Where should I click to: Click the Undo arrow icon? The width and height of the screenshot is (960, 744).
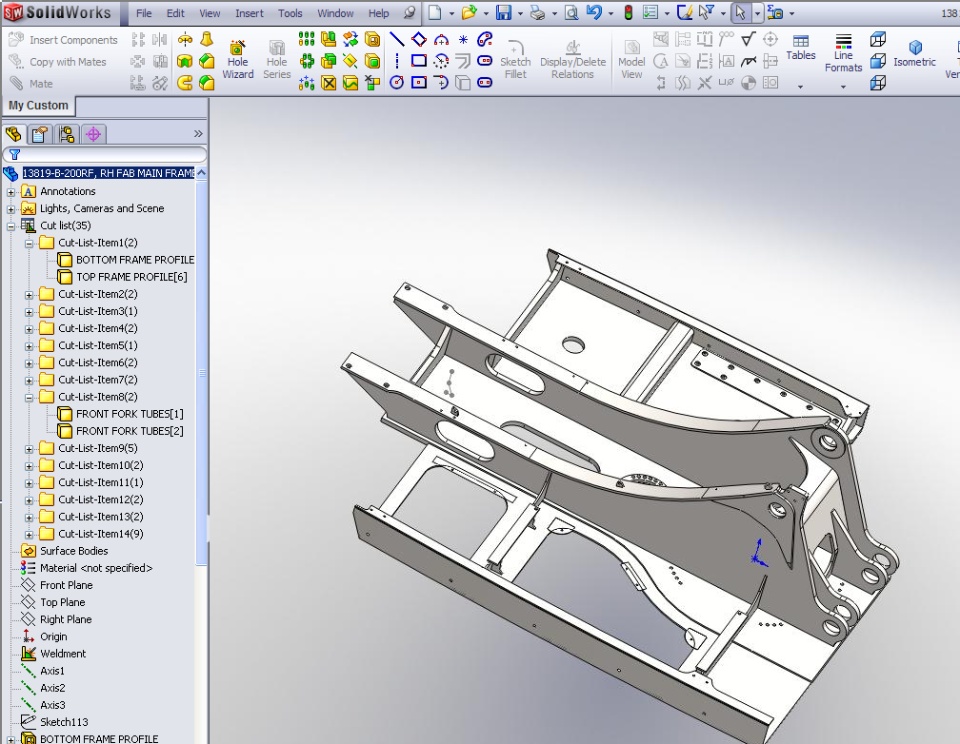click(x=594, y=12)
